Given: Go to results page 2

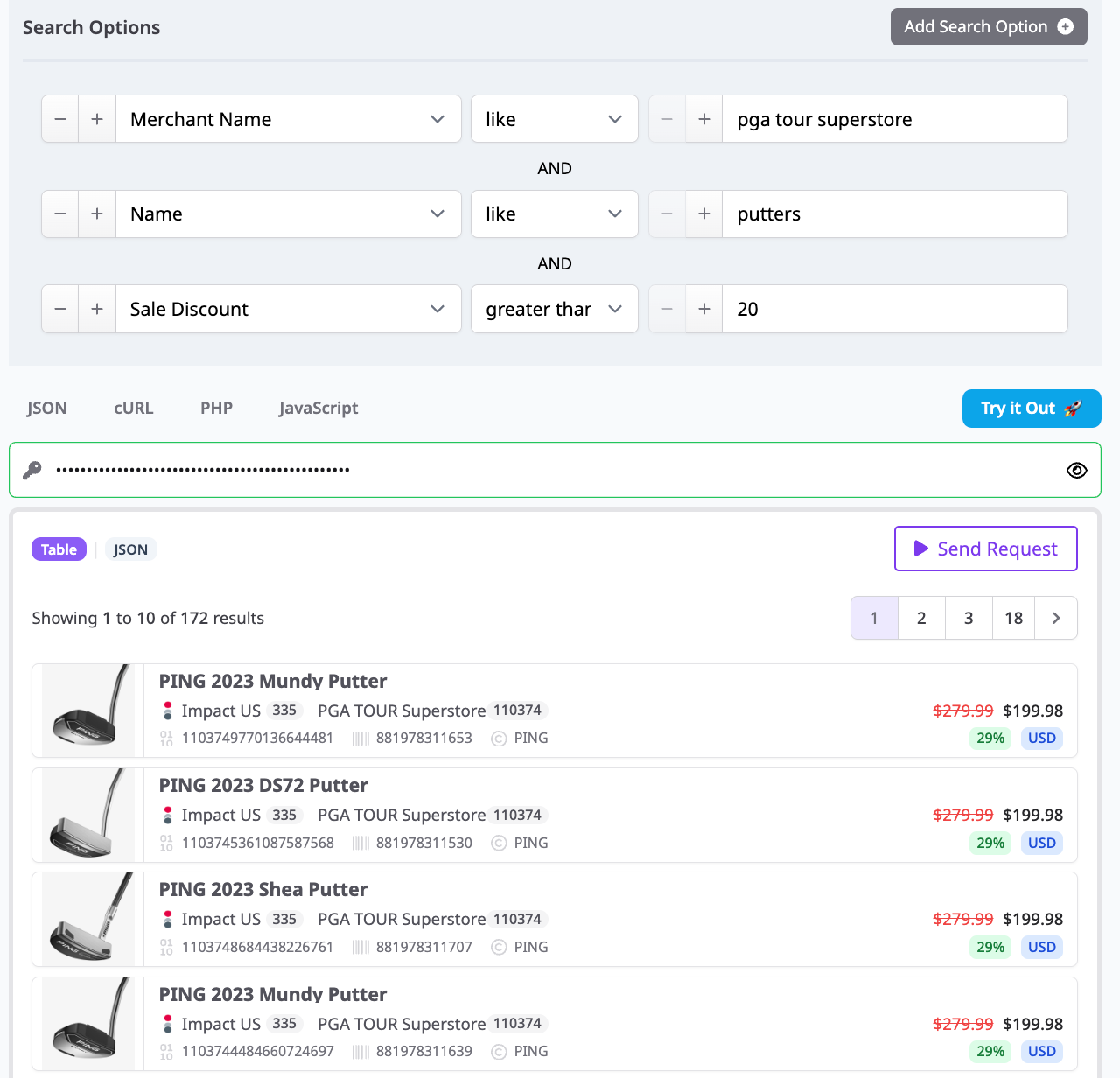Looking at the screenshot, I should click(x=921, y=619).
